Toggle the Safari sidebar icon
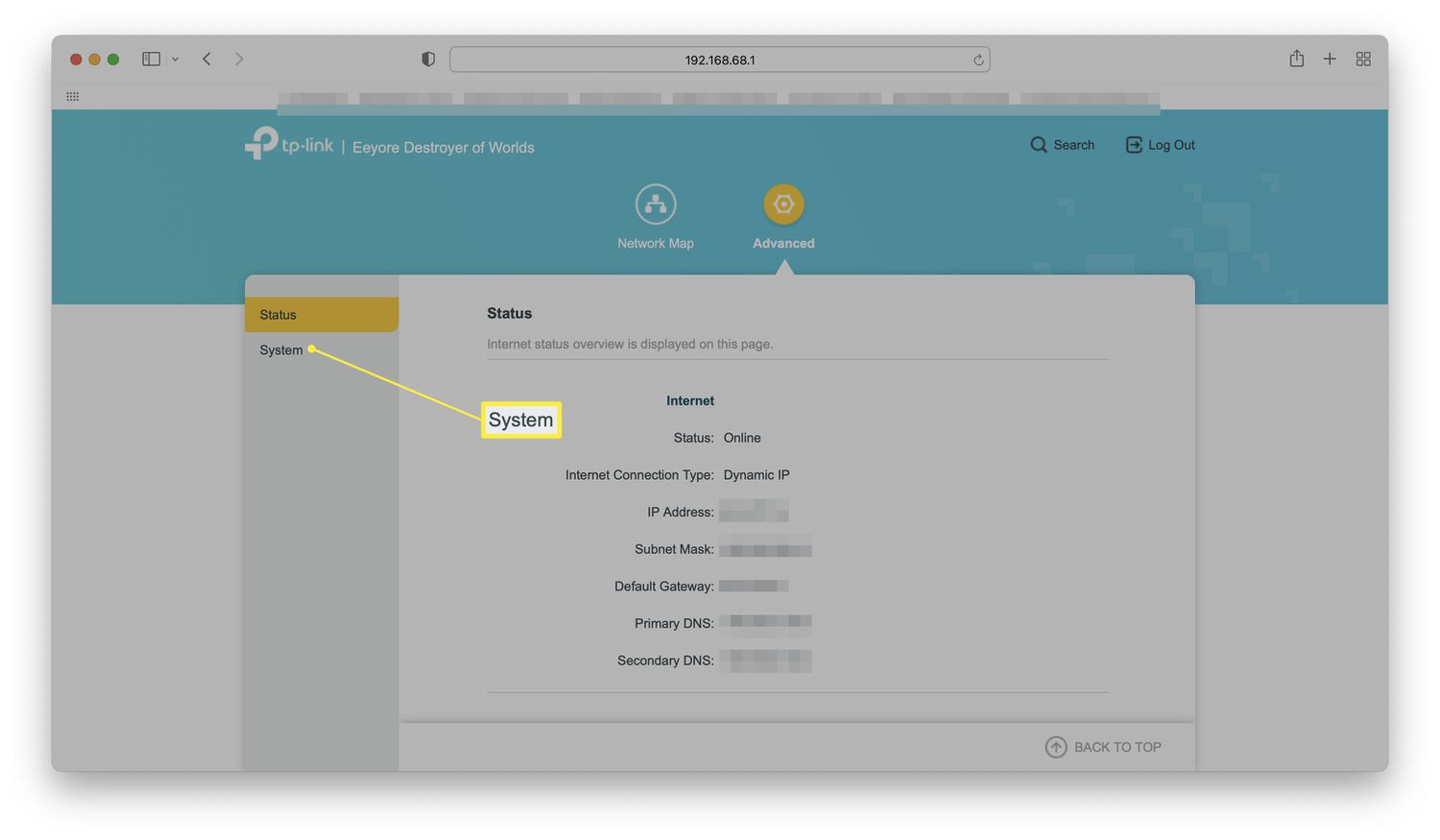Screen dimensions: 1440x840 [x=151, y=60]
